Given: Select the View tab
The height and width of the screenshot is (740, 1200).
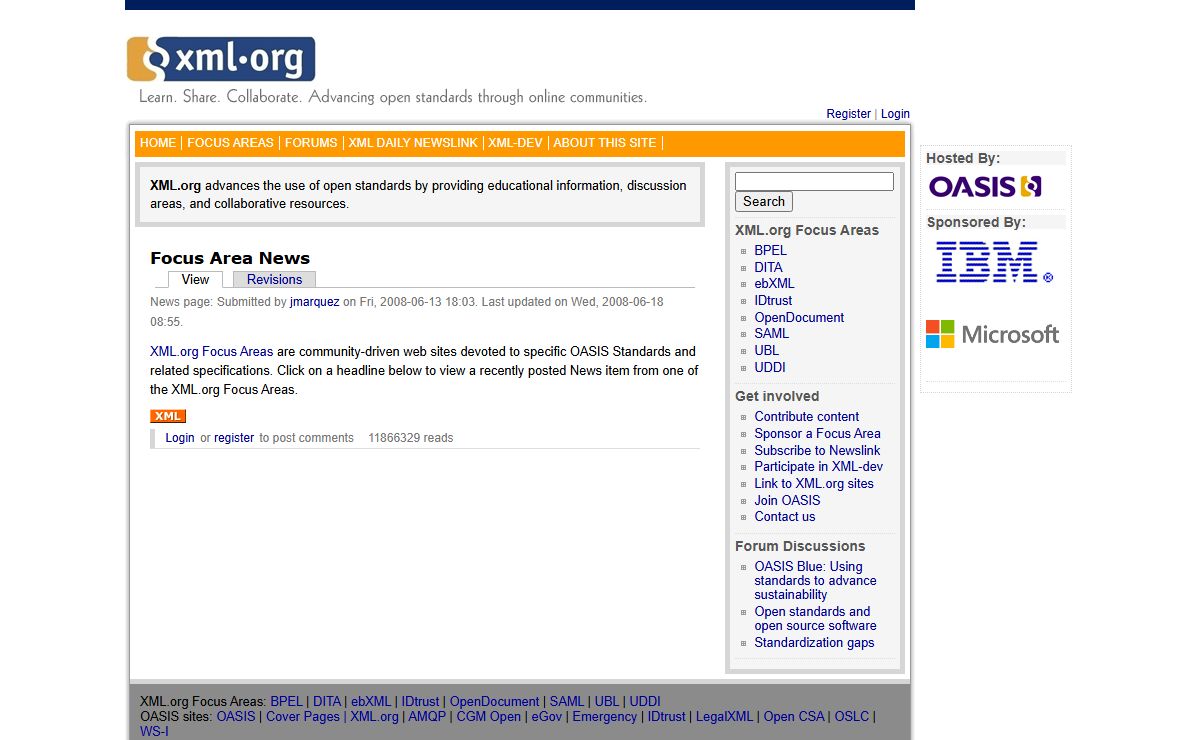Looking at the screenshot, I should (x=195, y=279).
